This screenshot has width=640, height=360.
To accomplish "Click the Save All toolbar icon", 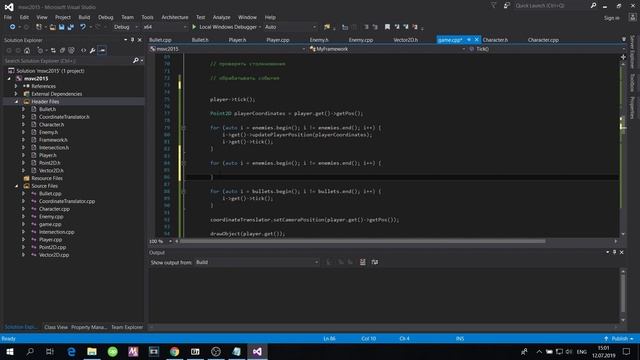I will coord(71,27).
